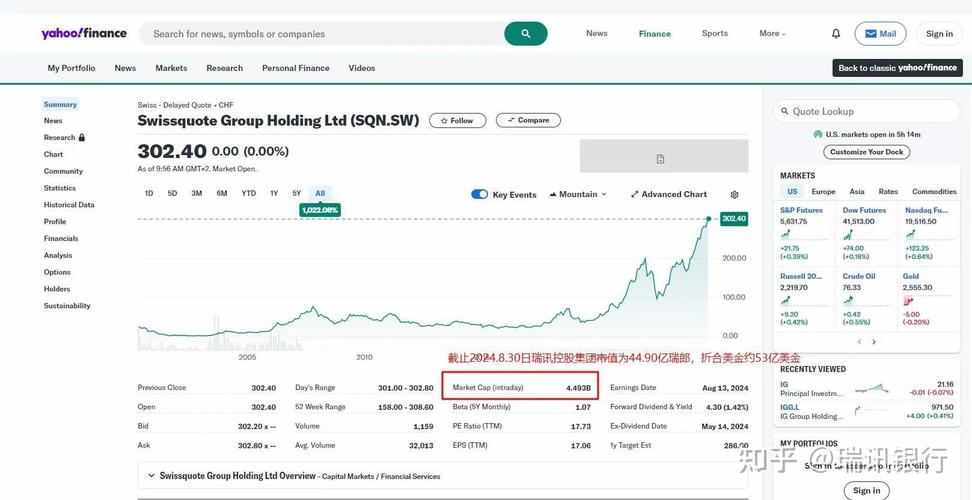The image size is (972, 500).
Task: Open Sustainability in the sidebar
Action: pos(67,306)
